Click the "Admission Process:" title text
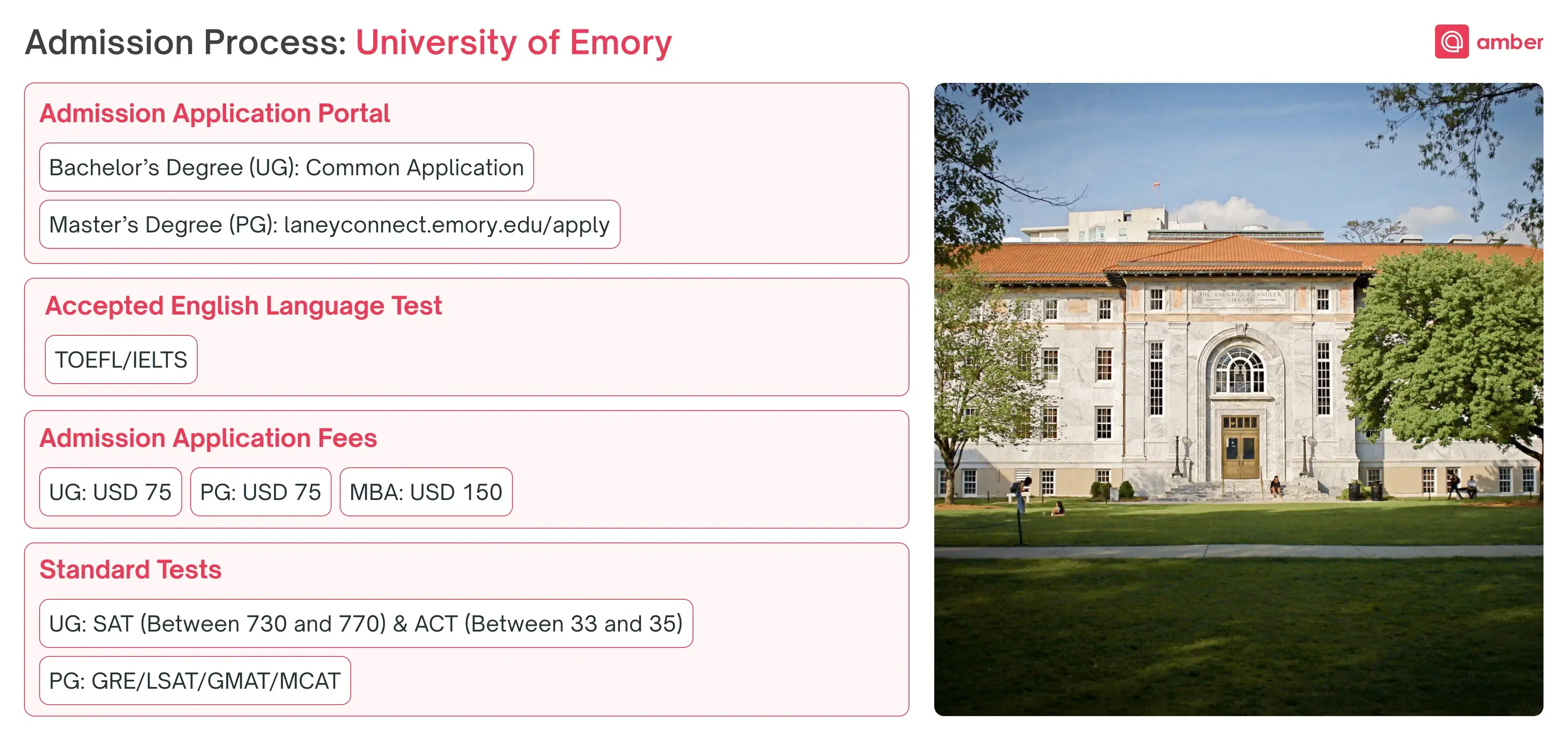This screenshot has width=1568, height=741. click(x=186, y=42)
